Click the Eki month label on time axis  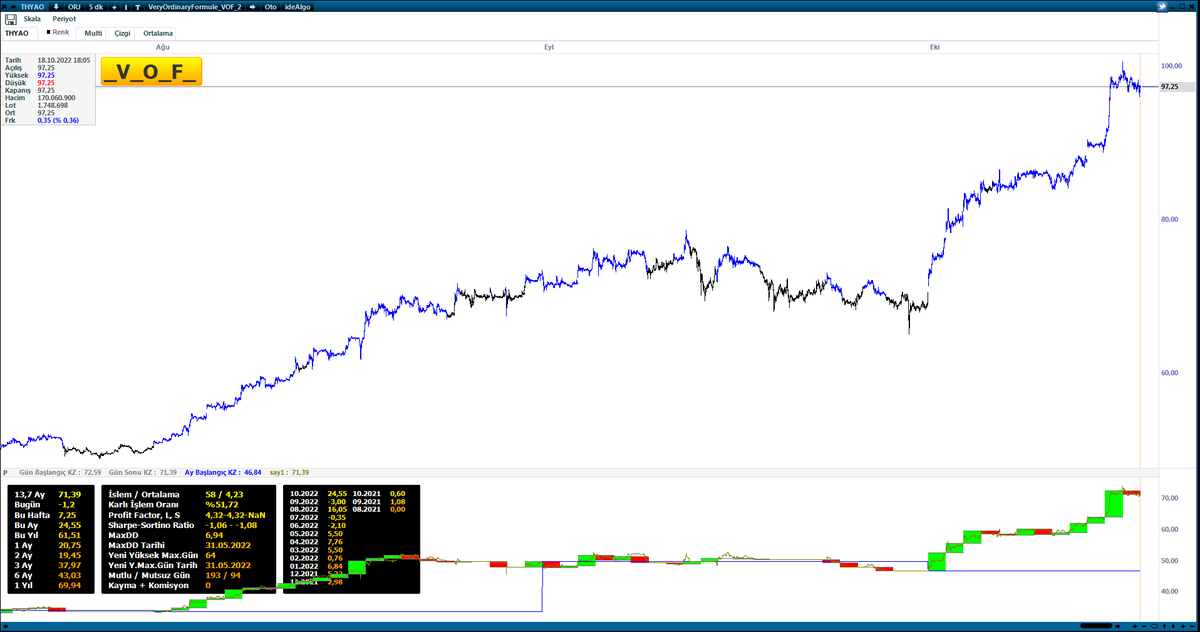click(x=935, y=47)
